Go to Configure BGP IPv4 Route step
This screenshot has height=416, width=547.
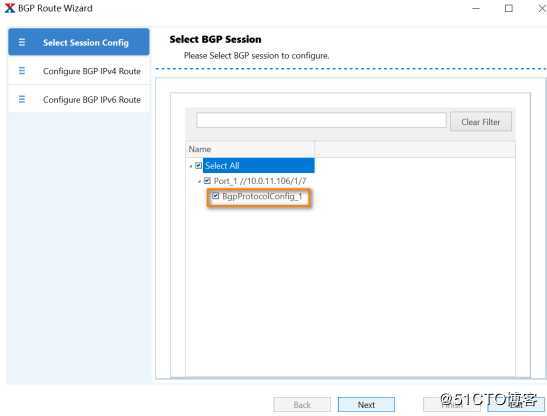(x=79, y=71)
